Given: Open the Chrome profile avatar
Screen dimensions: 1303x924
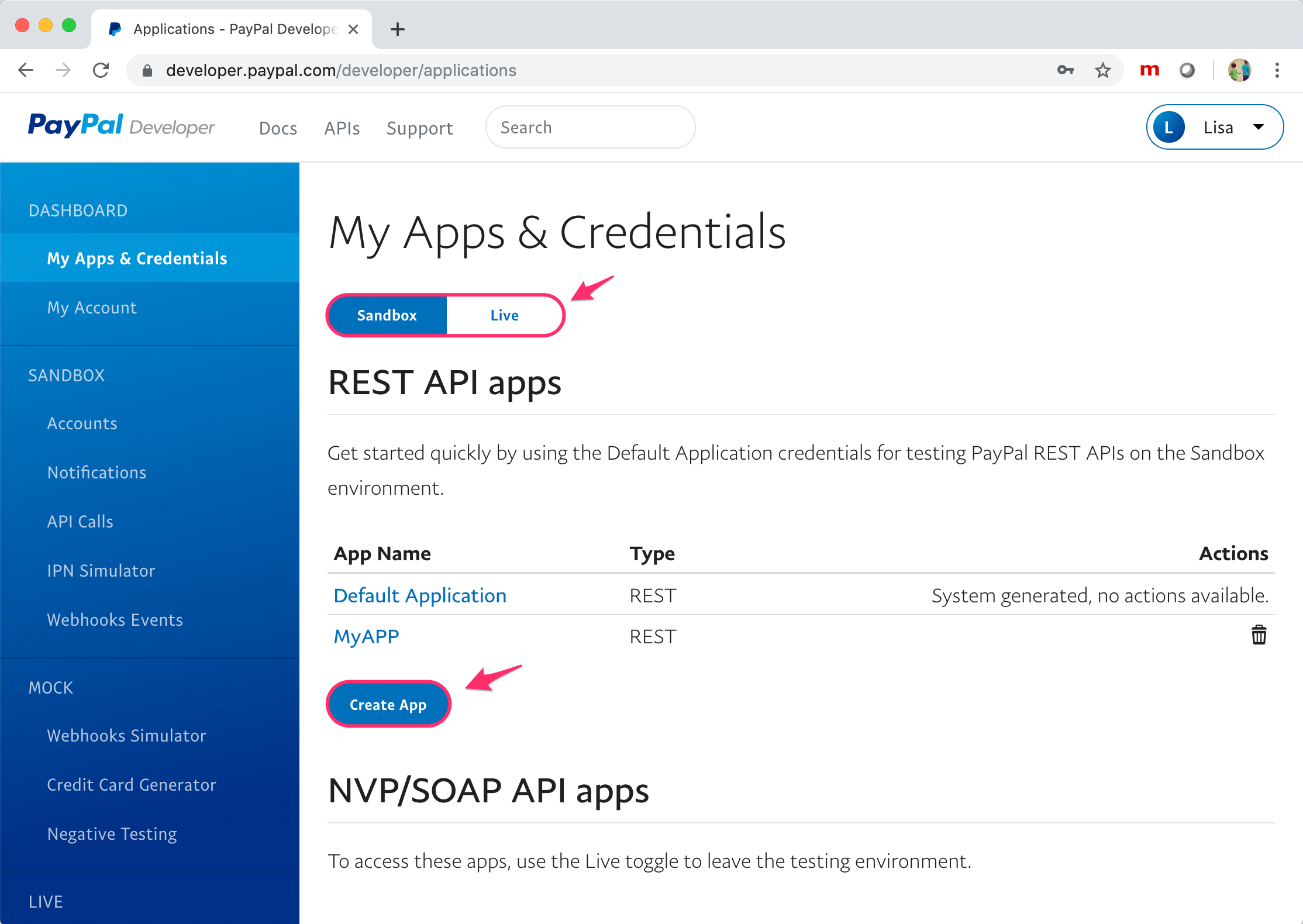Looking at the screenshot, I should (x=1239, y=70).
